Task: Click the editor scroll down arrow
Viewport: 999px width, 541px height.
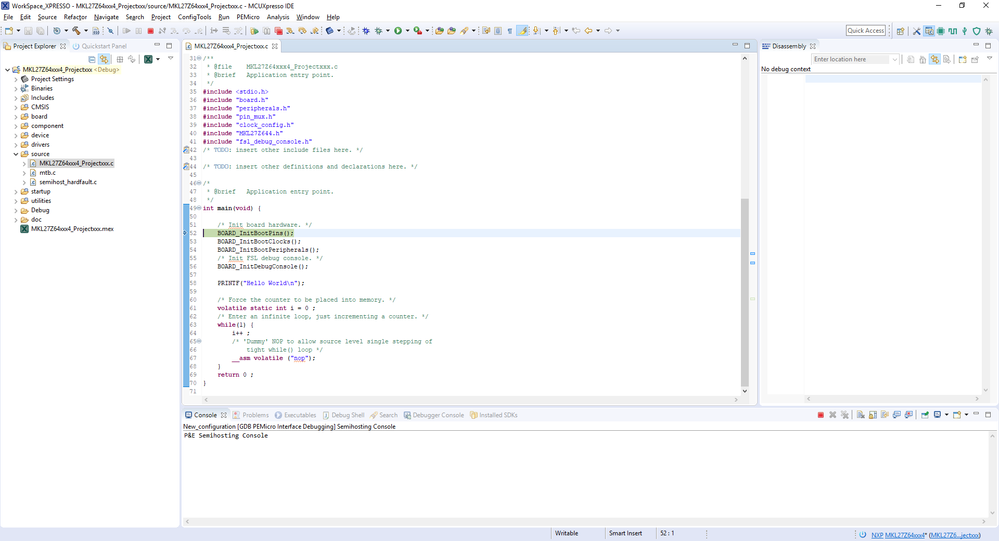Action: 744,391
